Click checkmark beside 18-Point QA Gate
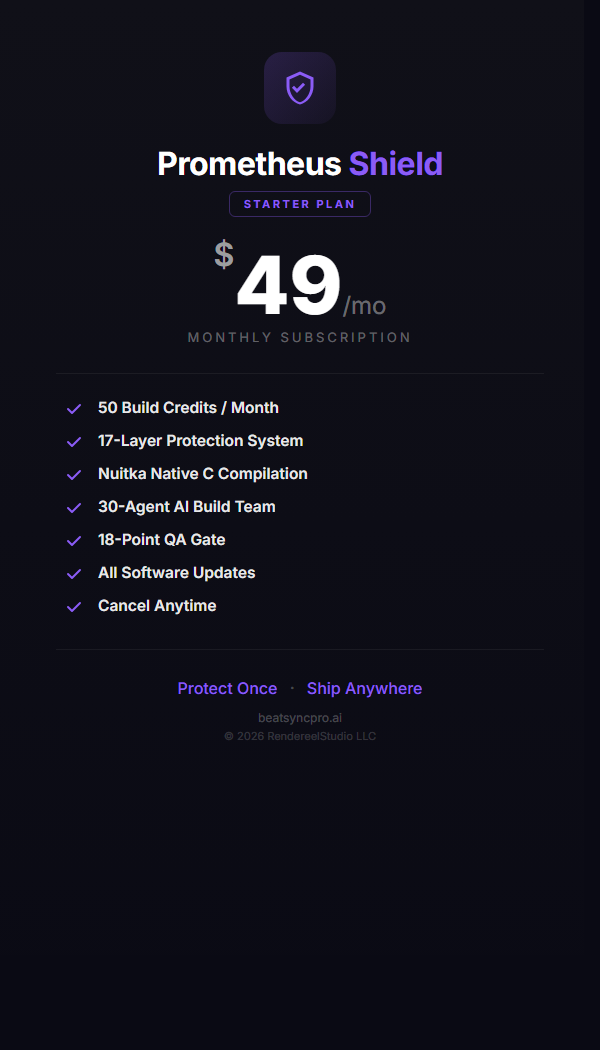600x1050 pixels. (x=74, y=540)
